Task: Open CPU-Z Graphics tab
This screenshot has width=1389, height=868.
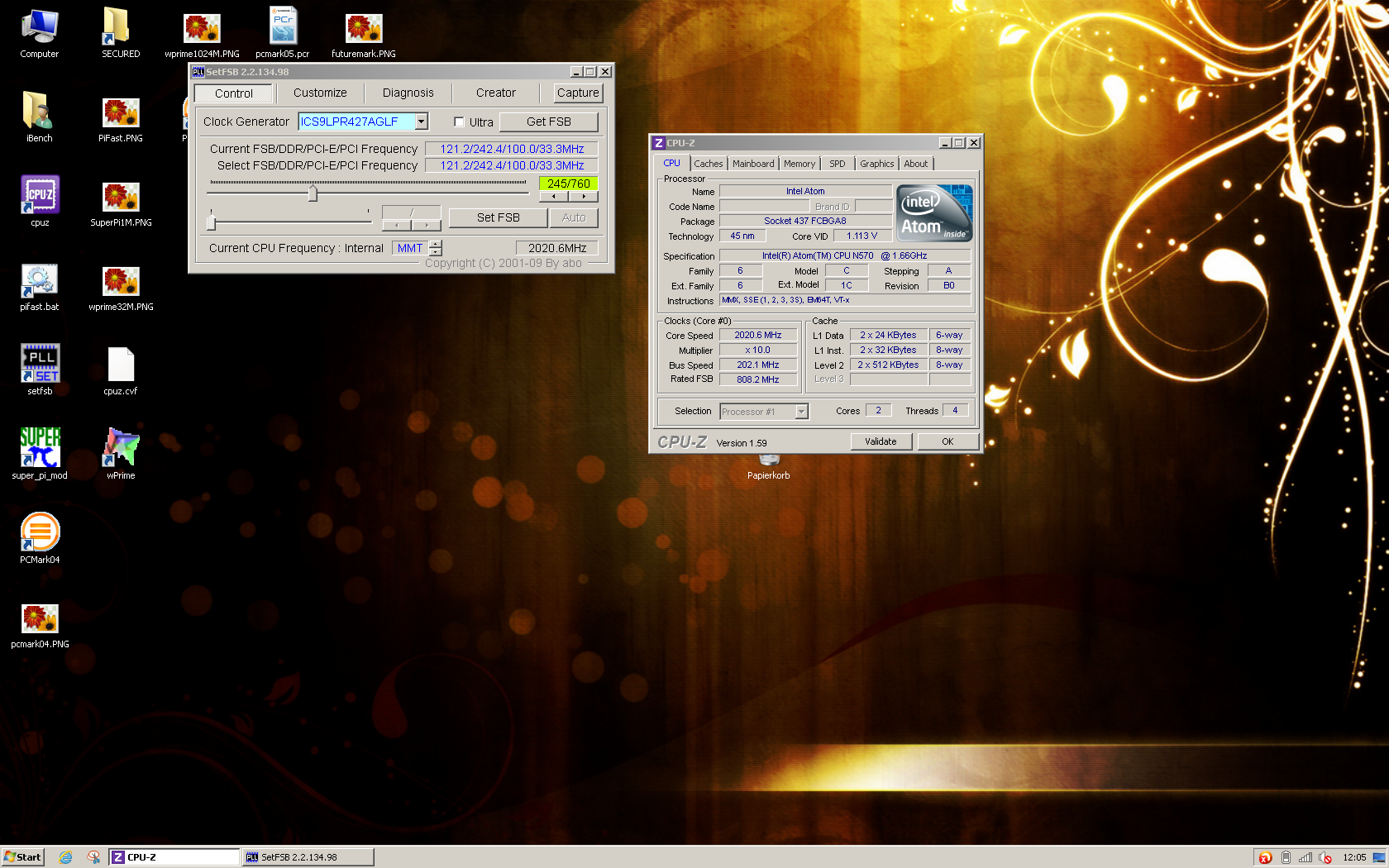Action: tap(876, 164)
